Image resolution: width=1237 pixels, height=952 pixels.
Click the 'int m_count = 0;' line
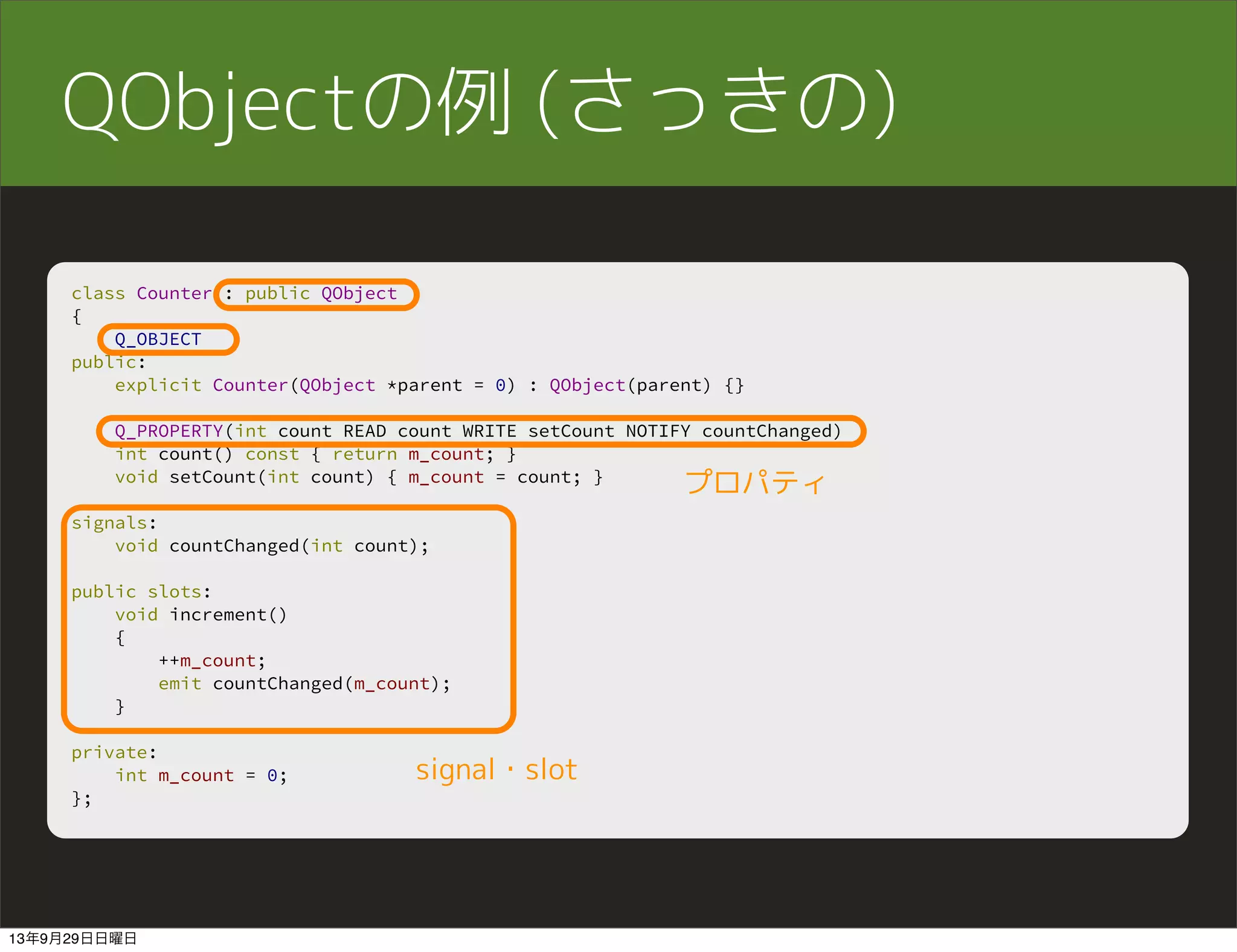(x=201, y=776)
